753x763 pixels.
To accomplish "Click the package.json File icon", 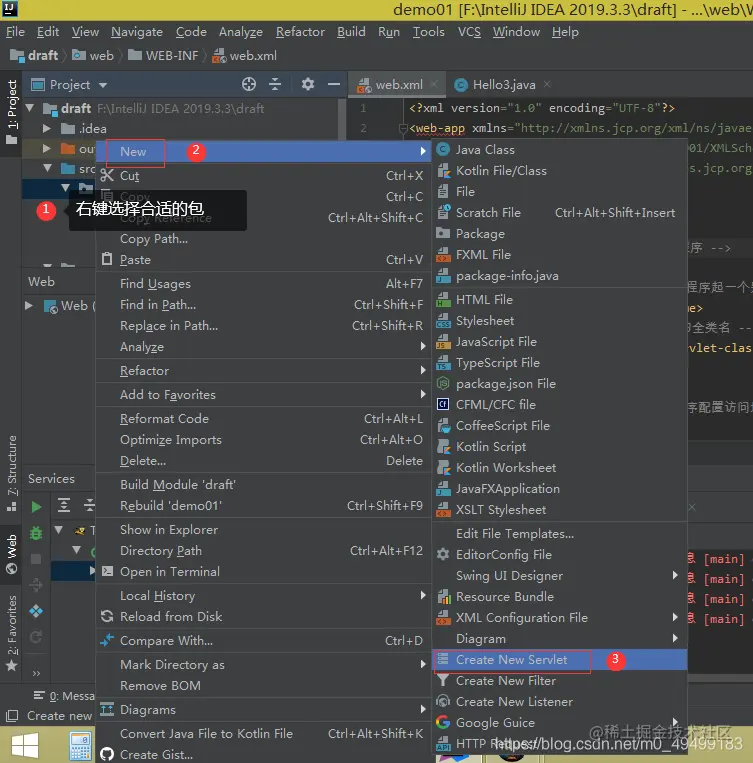I will tap(443, 383).
